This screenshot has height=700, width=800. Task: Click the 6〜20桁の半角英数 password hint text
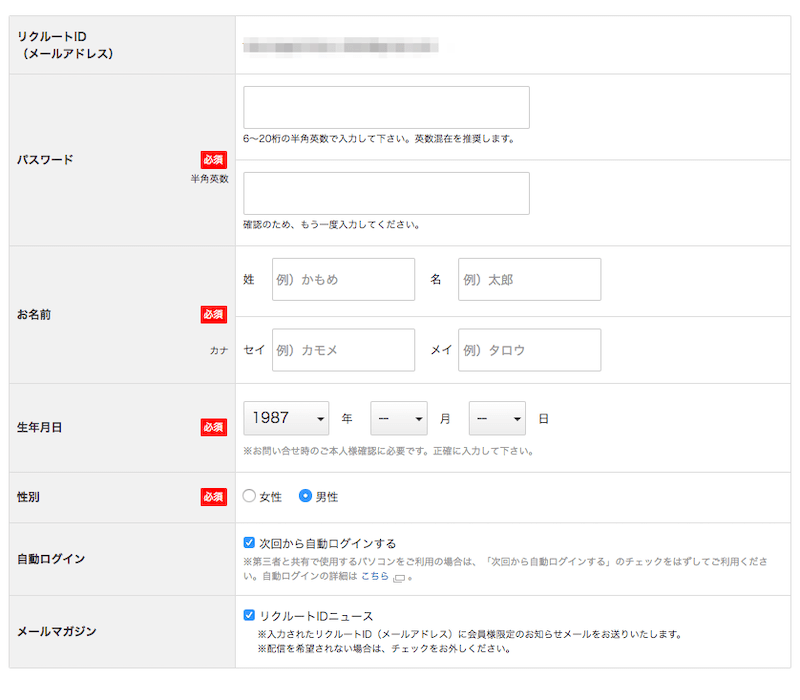tap(379, 139)
